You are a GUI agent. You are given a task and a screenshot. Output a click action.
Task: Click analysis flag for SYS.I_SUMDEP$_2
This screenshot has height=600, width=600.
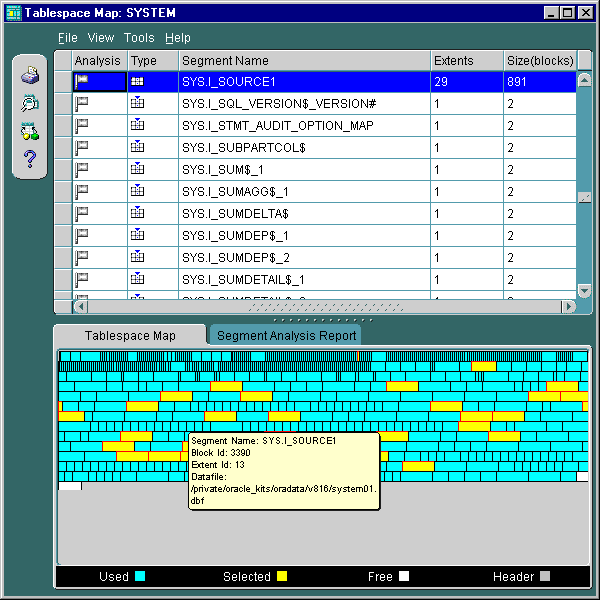point(82,258)
